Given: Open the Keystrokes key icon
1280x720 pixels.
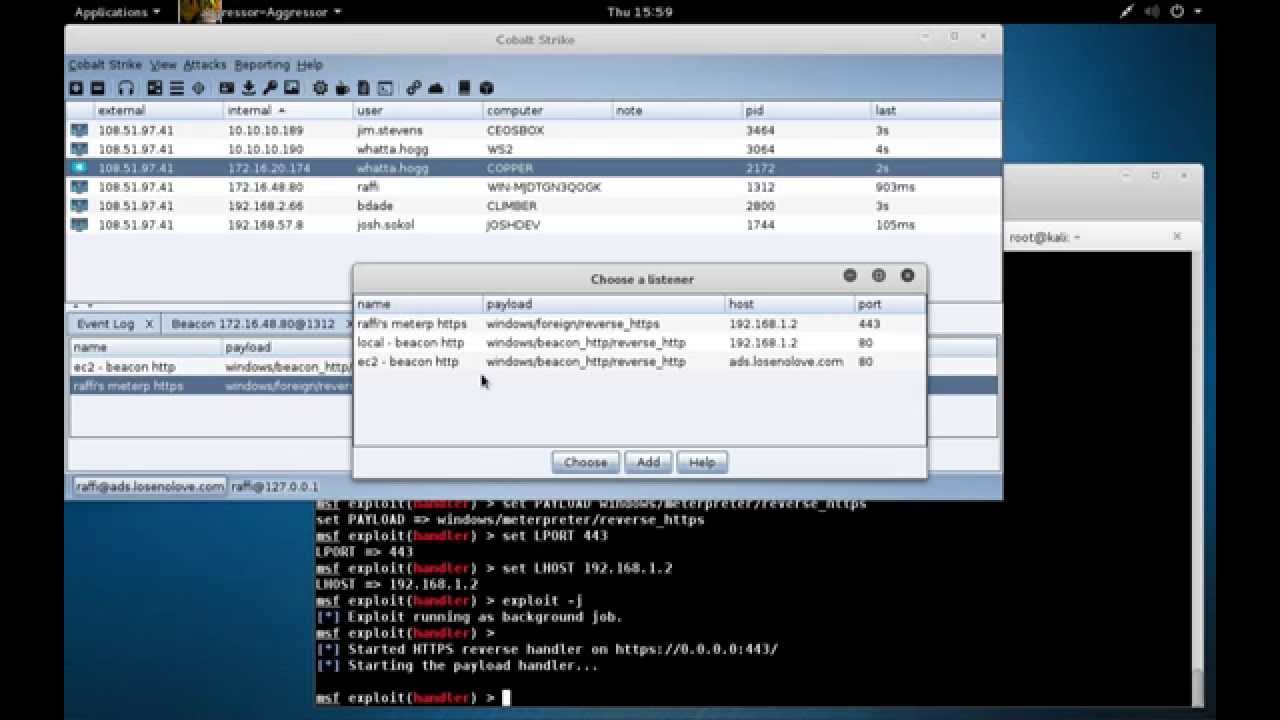Looking at the screenshot, I should tap(270, 88).
